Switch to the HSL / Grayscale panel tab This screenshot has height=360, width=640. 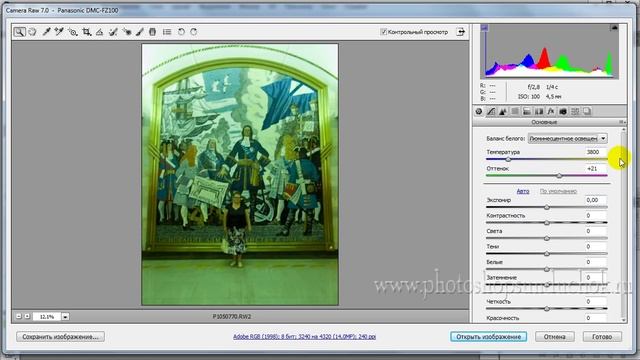(515, 111)
